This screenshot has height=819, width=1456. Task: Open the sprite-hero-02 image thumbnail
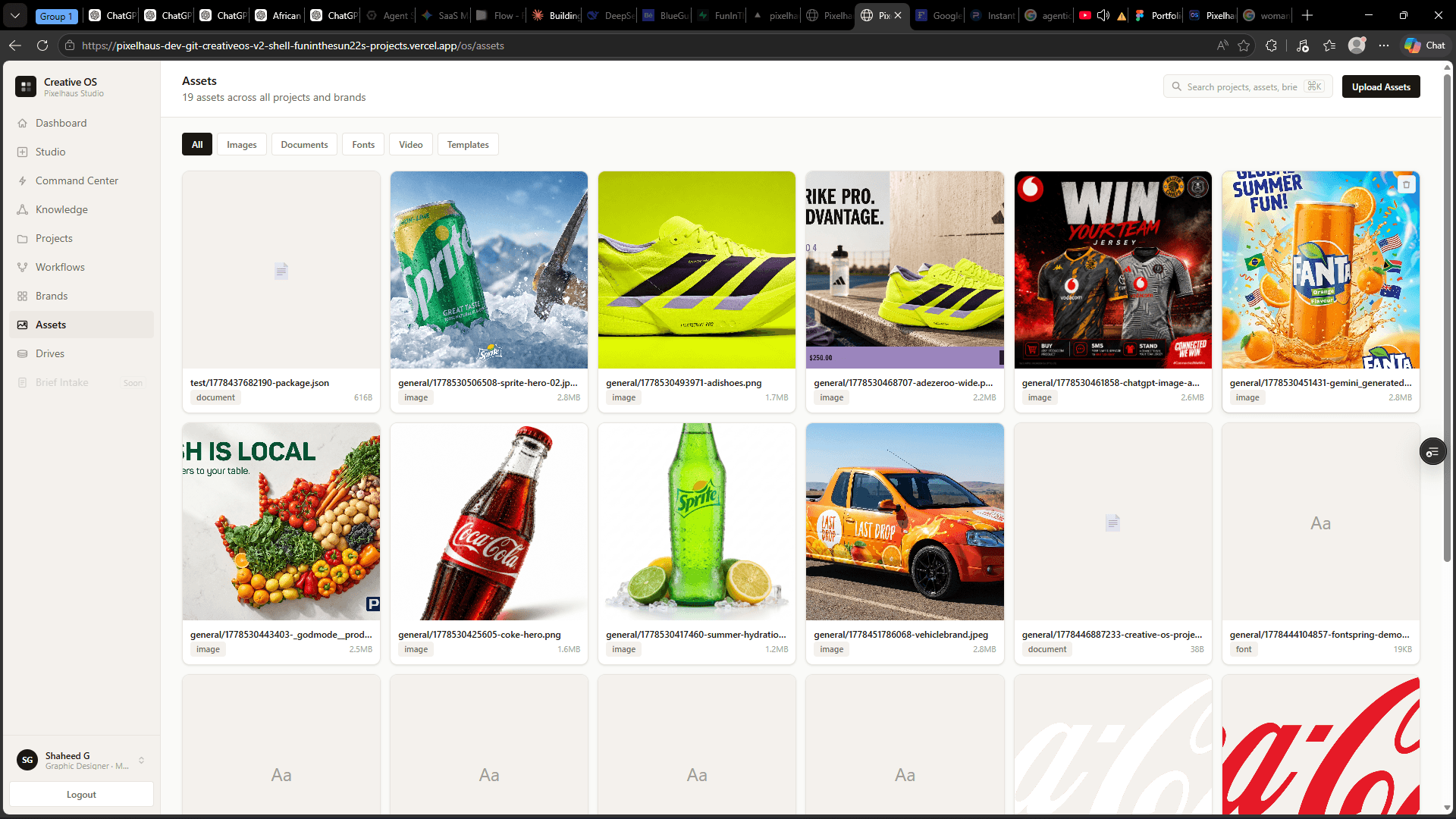pyautogui.click(x=489, y=270)
